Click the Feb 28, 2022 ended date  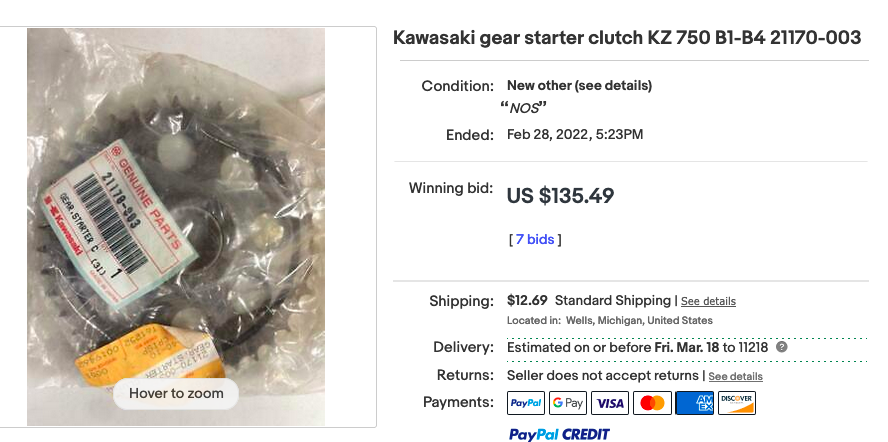(x=575, y=134)
